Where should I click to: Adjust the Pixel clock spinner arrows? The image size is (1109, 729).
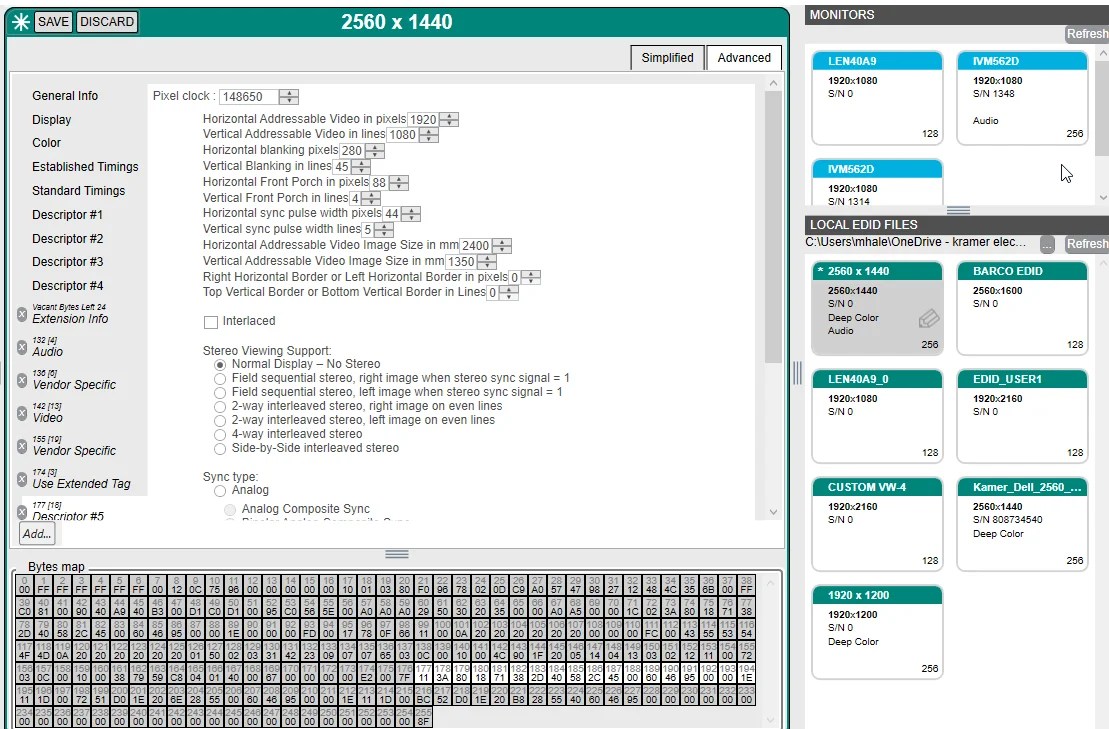click(x=289, y=96)
